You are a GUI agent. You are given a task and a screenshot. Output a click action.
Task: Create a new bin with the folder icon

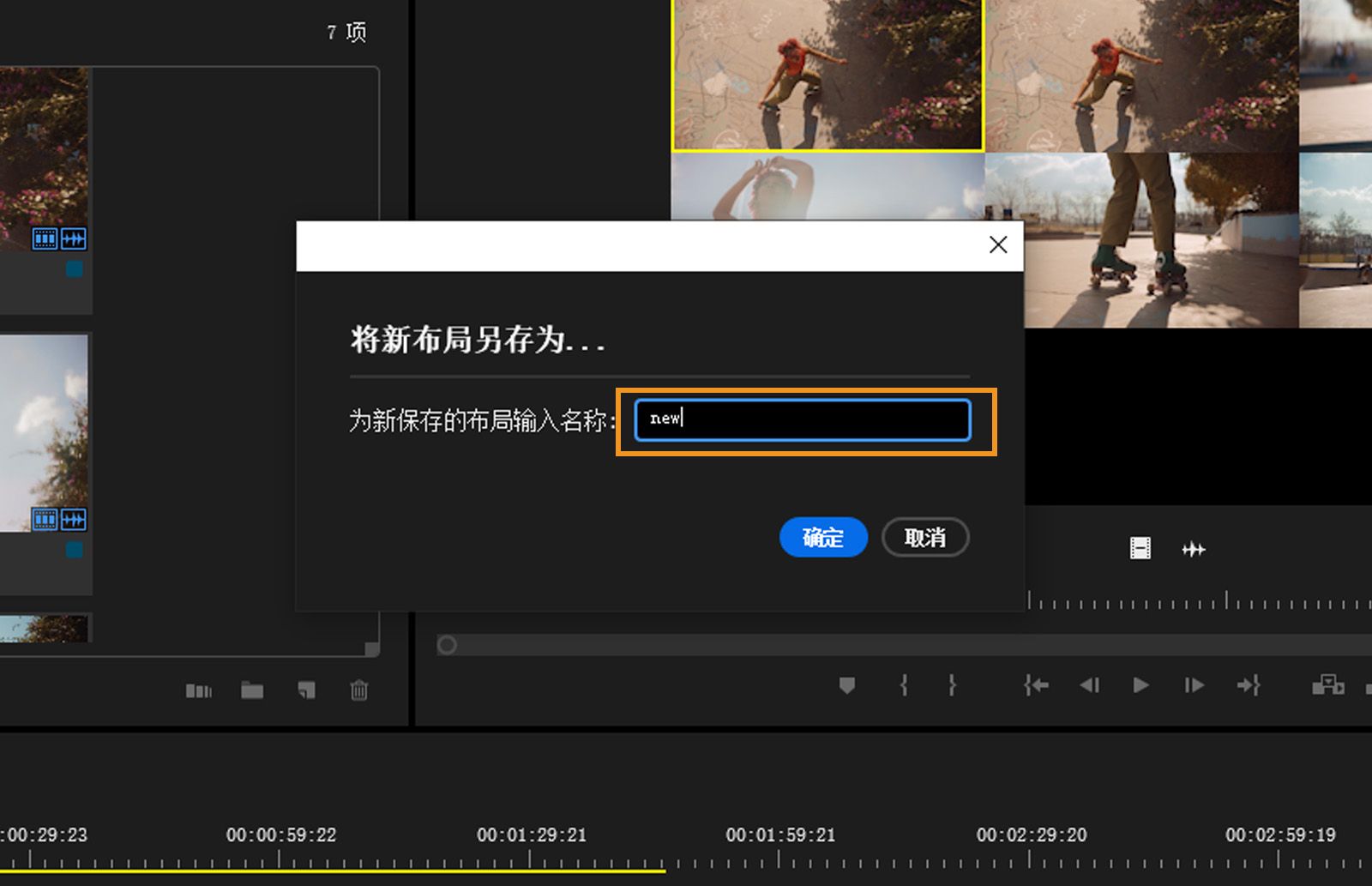(251, 690)
